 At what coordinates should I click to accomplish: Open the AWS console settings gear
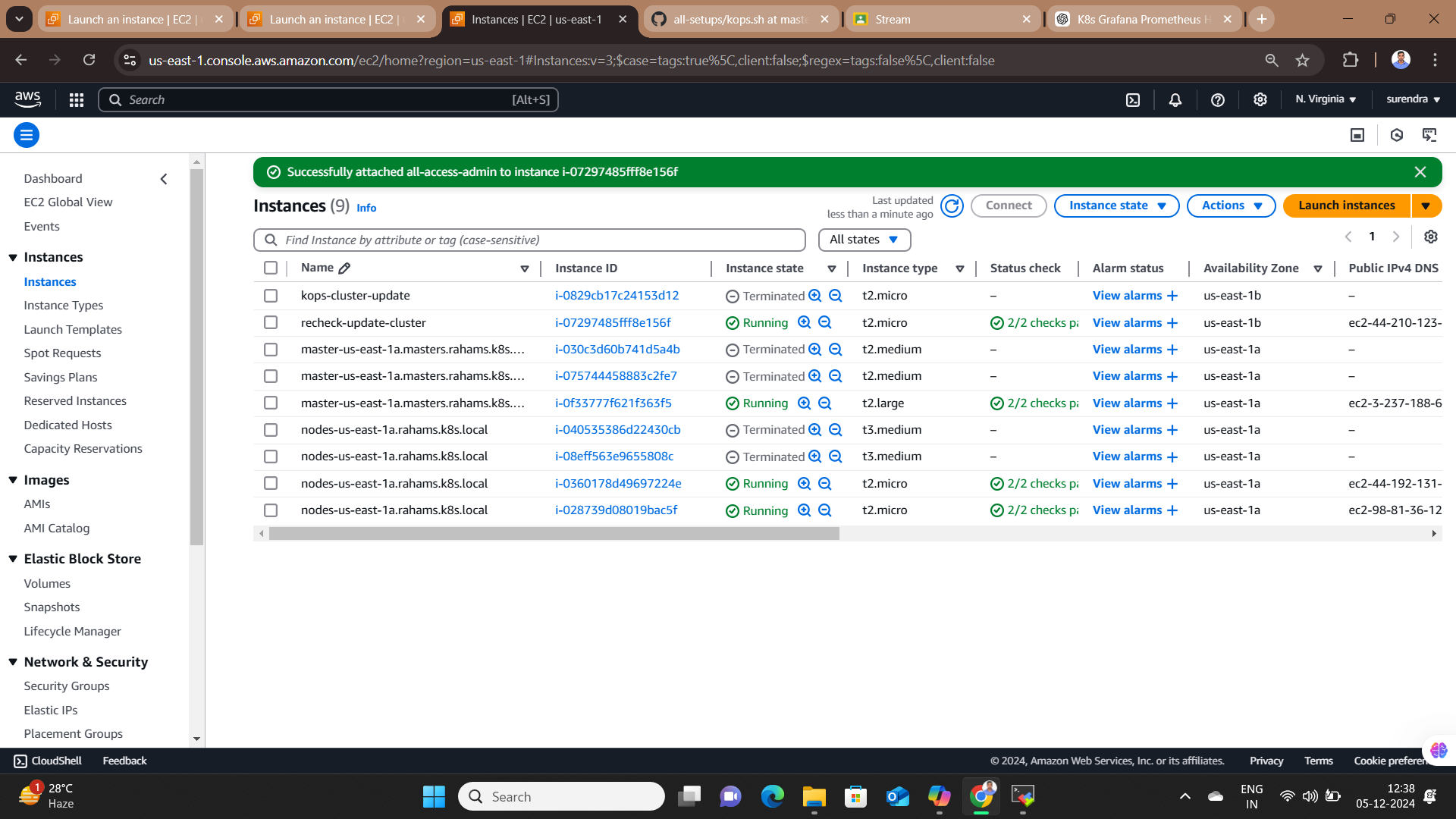point(1260,99)
